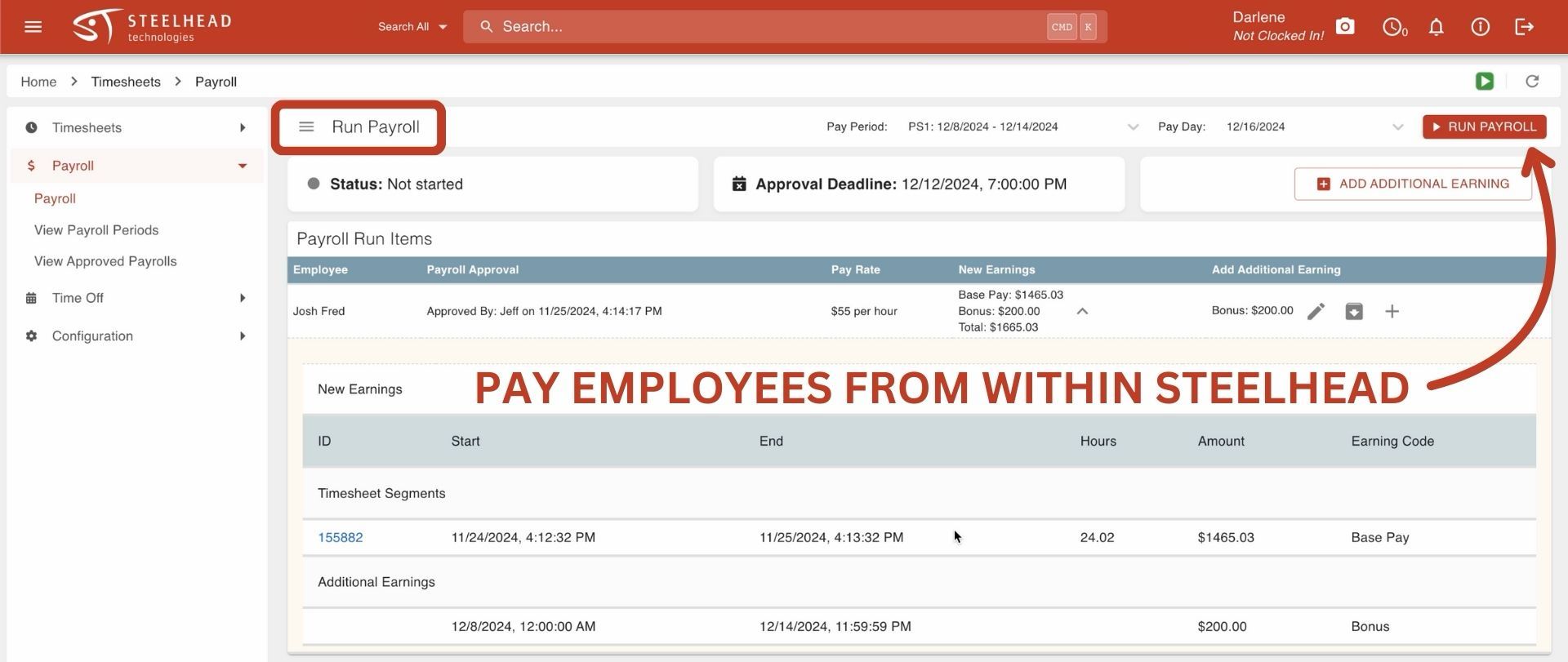This screenshot has width=1568, height=662.
Task: Click the Timesheet Segments row label
Action: [381, 494]
